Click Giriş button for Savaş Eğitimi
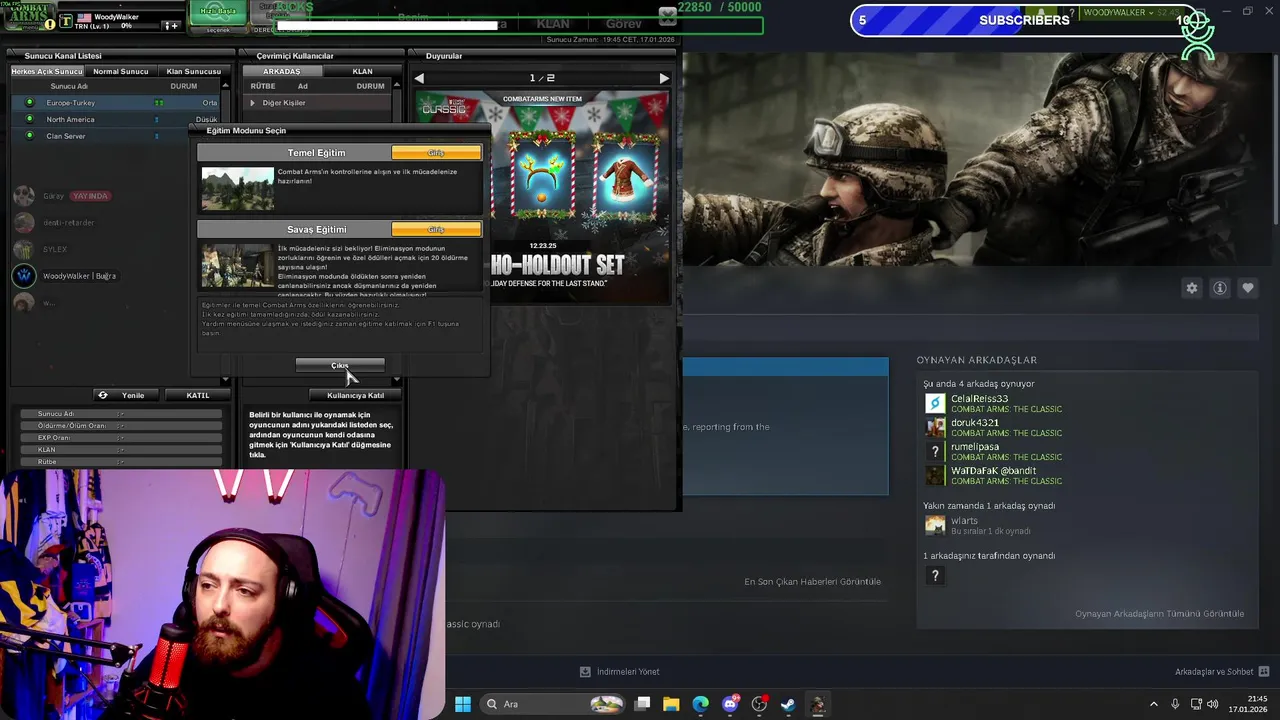The image size is (1280, 720). click(436, 229)
